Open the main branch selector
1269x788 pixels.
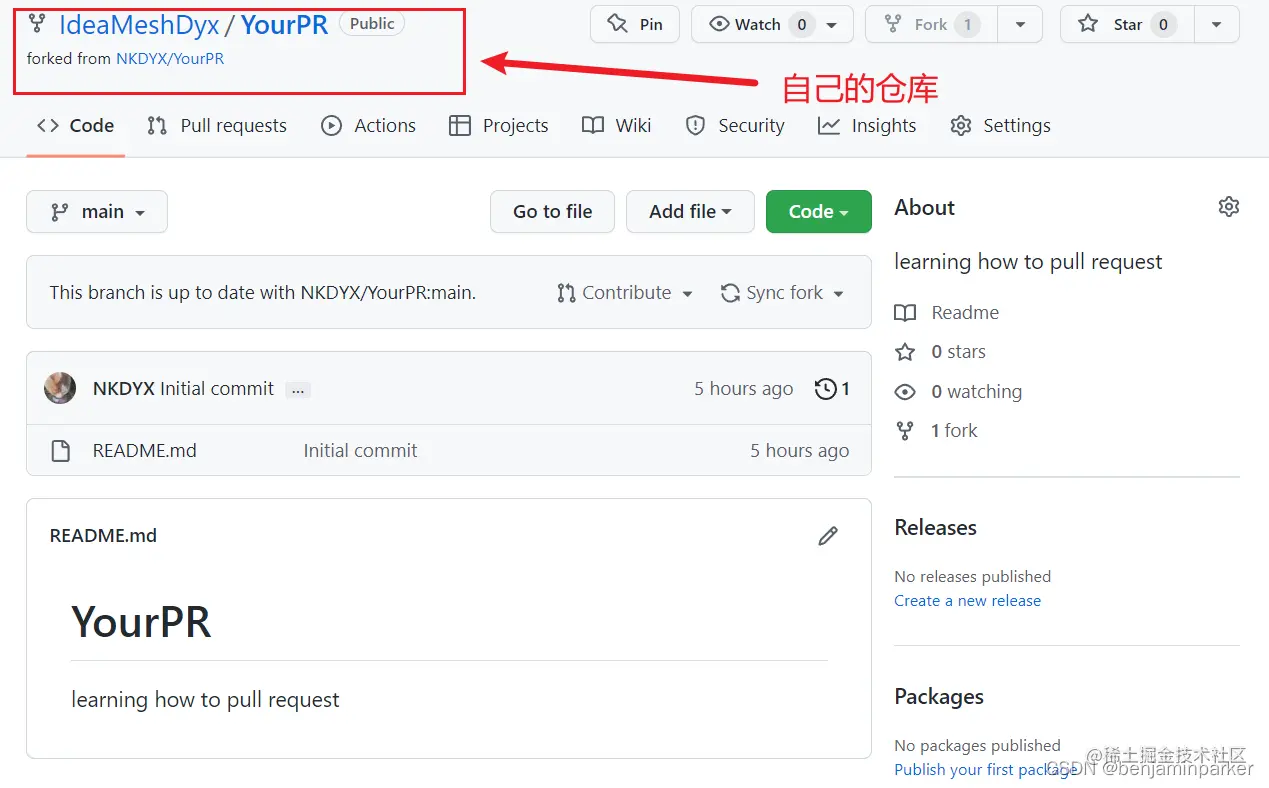97,212
